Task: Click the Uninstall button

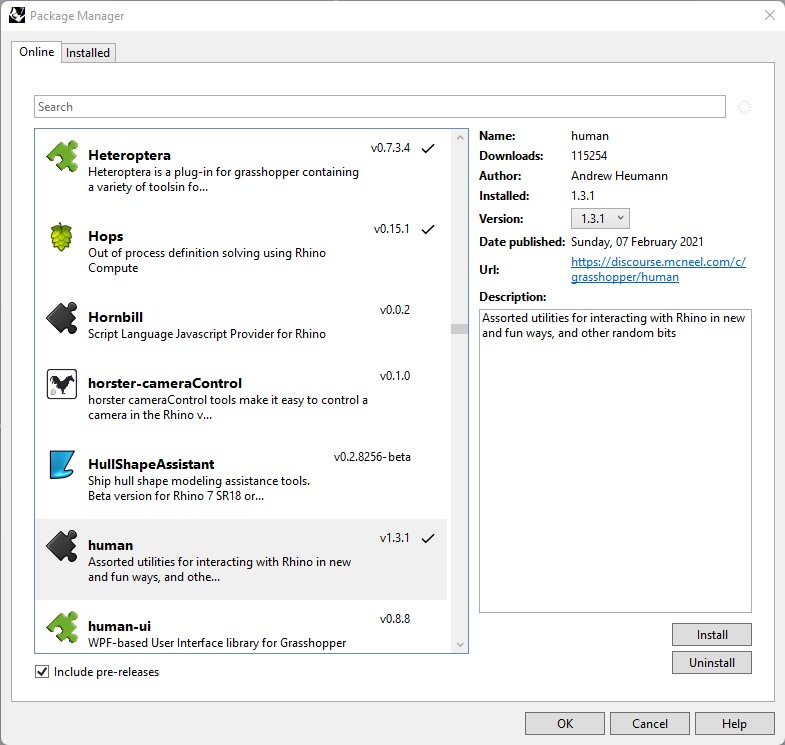Action: click(x=711, y=662)
